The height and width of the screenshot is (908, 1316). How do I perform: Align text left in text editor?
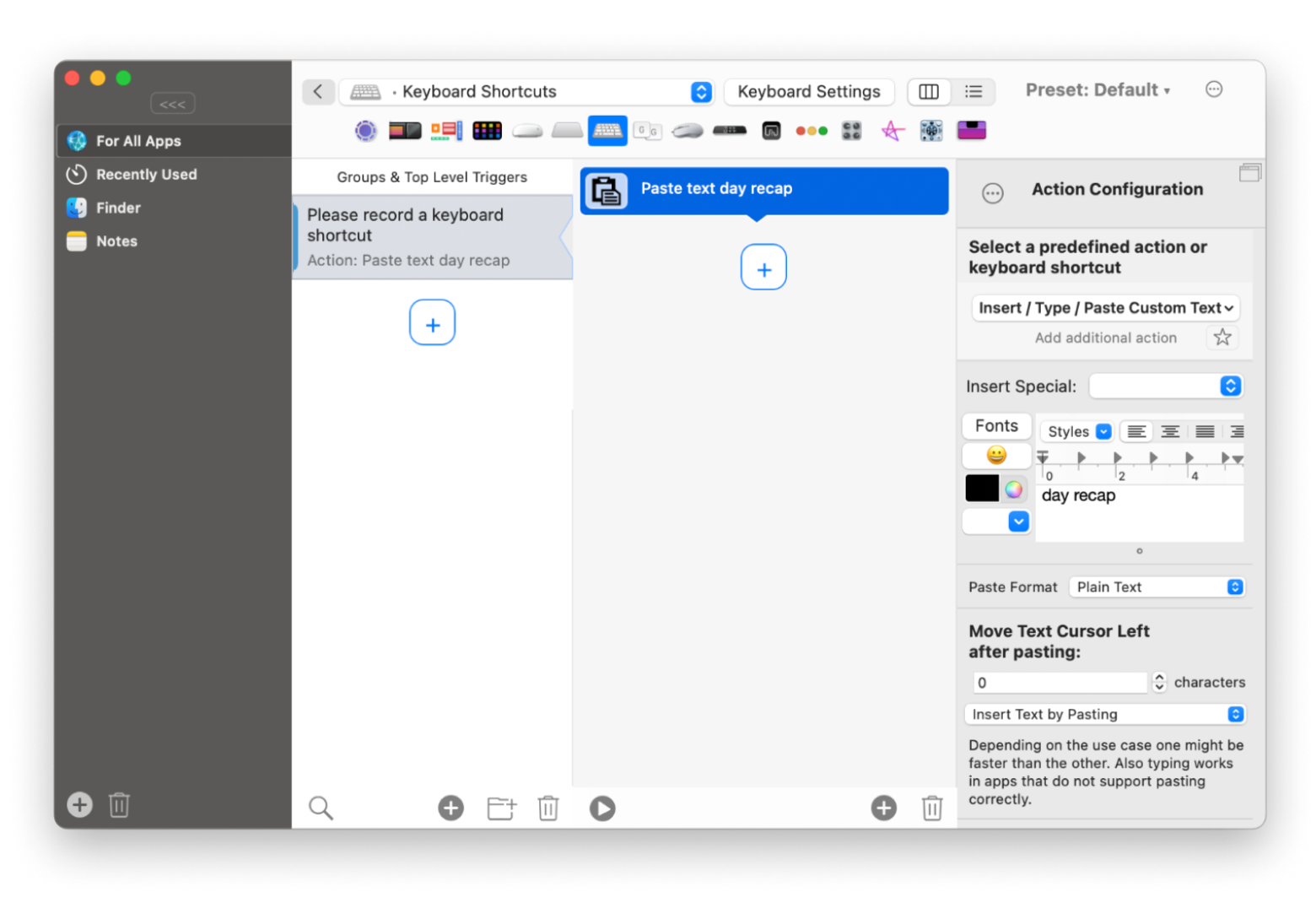tap(1136, 432)
